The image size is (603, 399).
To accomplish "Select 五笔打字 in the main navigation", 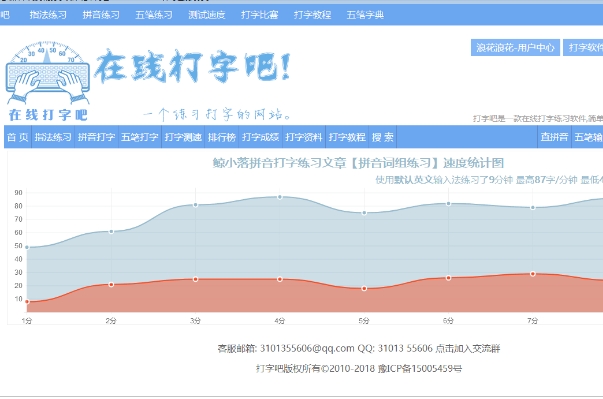I will 140,137.
